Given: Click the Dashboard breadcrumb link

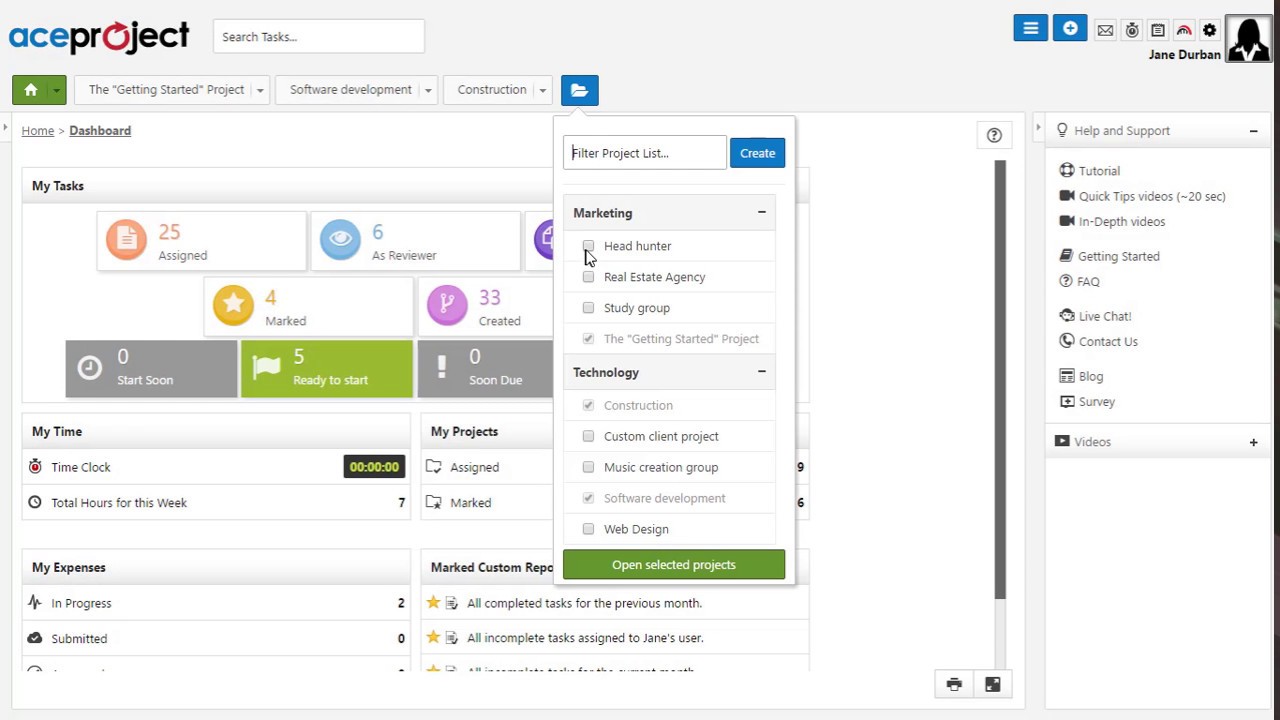Looking at the screenshot, I should pyautogui.click(x=100, y=131).
